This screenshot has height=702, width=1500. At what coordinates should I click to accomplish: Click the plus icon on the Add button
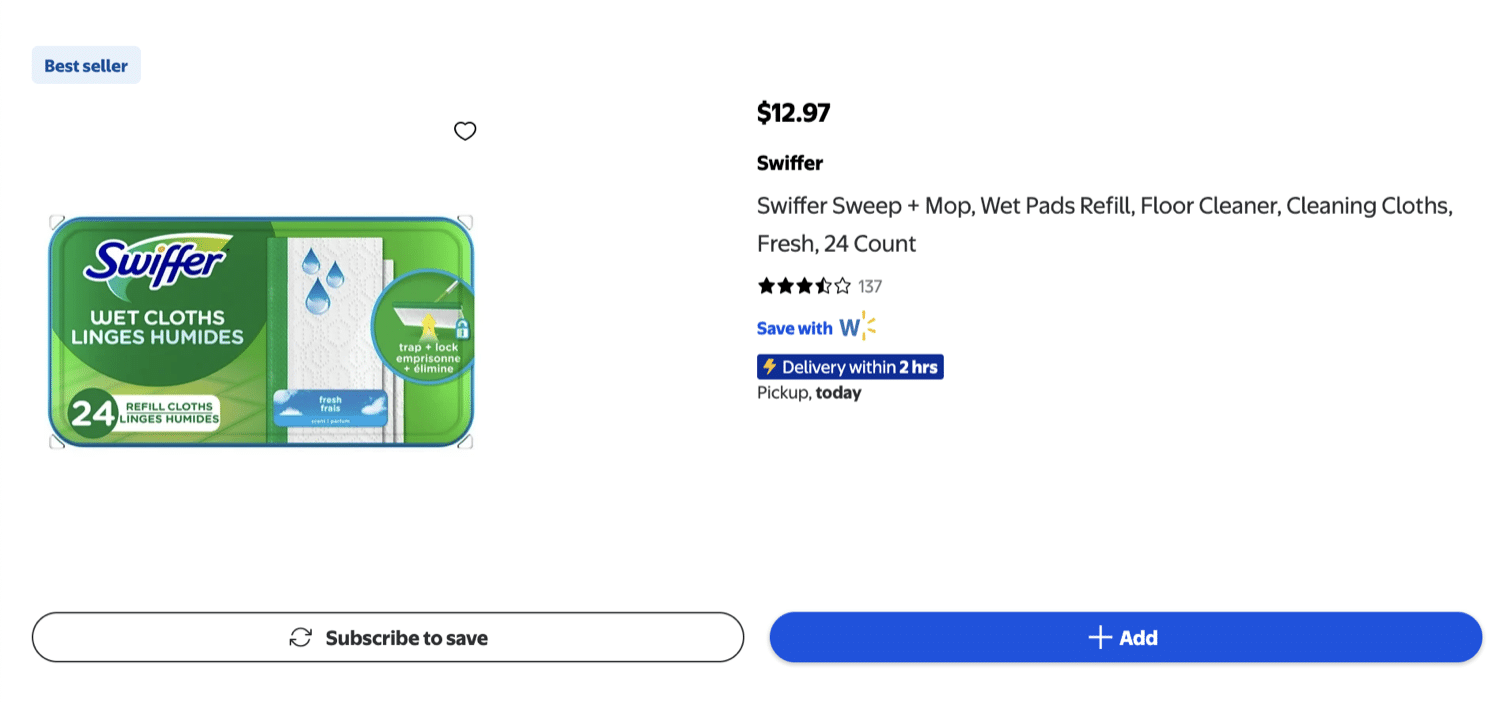[x=1099, y=638]
